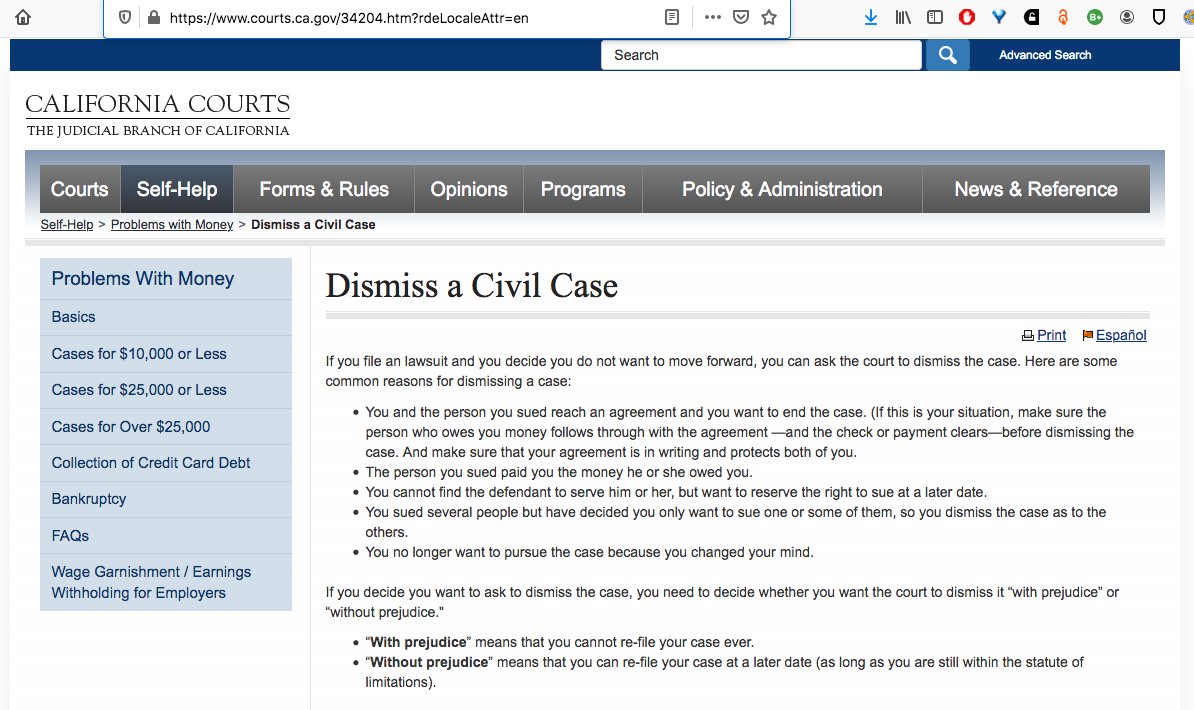Open the orange open-access lock extension

coord(1063,17)
